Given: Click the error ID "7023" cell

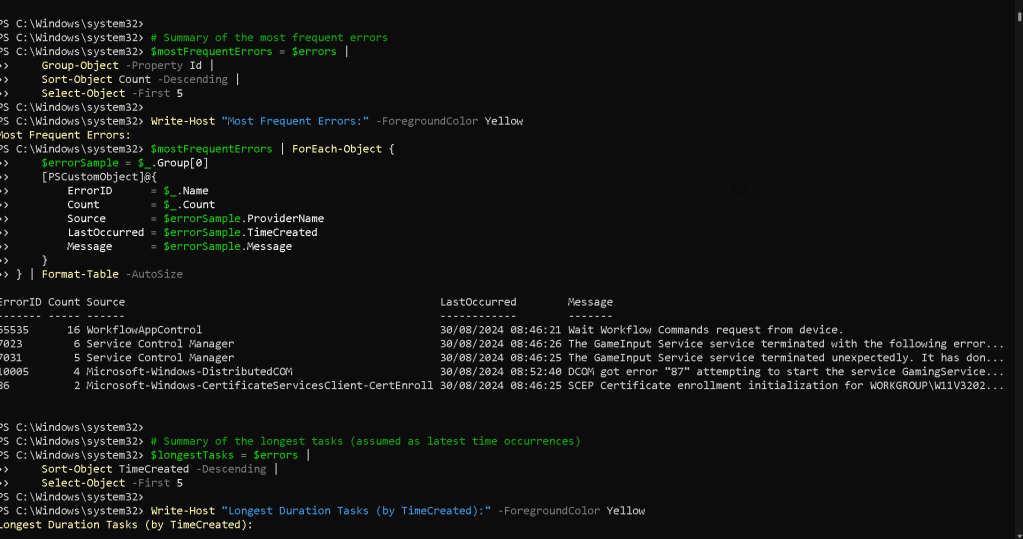Looking at the screenshot, I should (x=11, y=344).
